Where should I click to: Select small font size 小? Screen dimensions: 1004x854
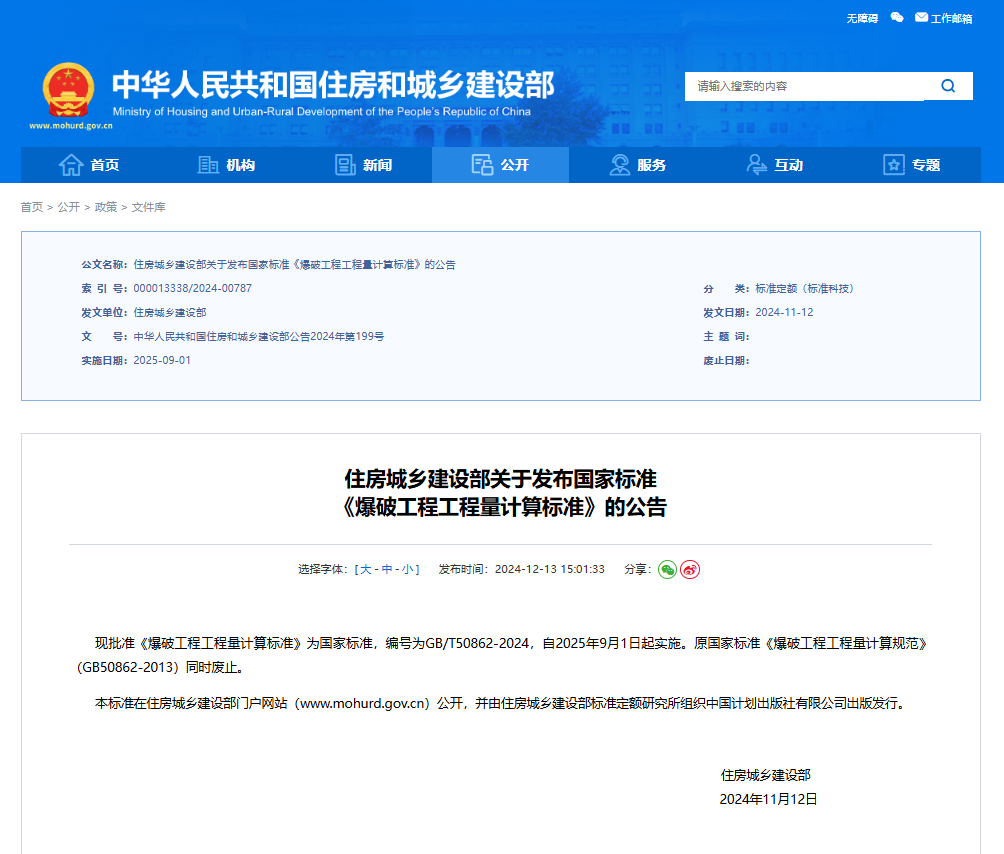pyautogui.click(x=406, y=569)
